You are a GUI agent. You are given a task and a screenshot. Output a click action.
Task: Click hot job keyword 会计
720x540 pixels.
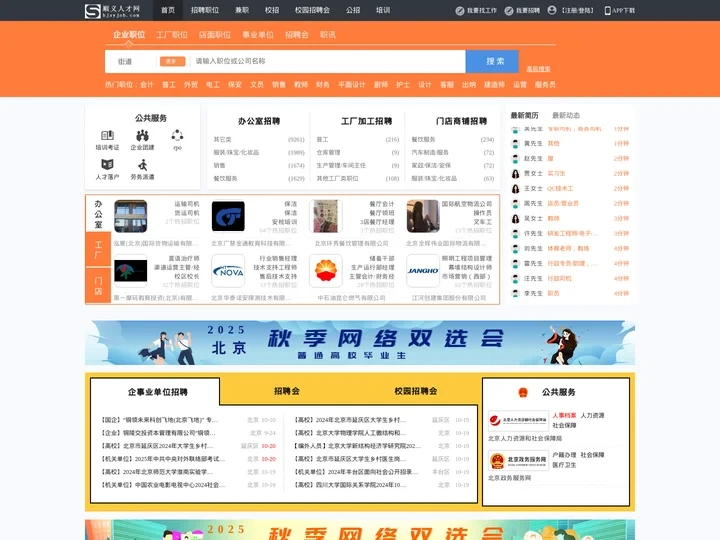click(146, 85)
